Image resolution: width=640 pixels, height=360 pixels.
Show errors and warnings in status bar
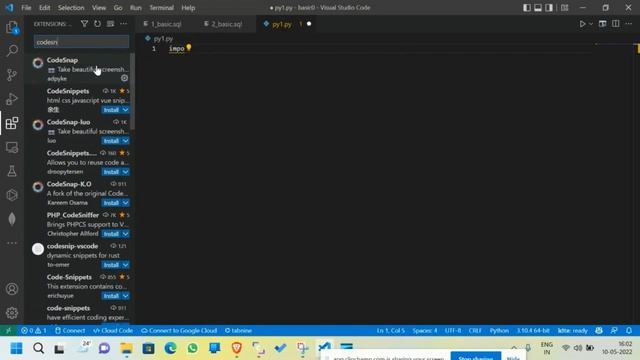coord(34,331)
